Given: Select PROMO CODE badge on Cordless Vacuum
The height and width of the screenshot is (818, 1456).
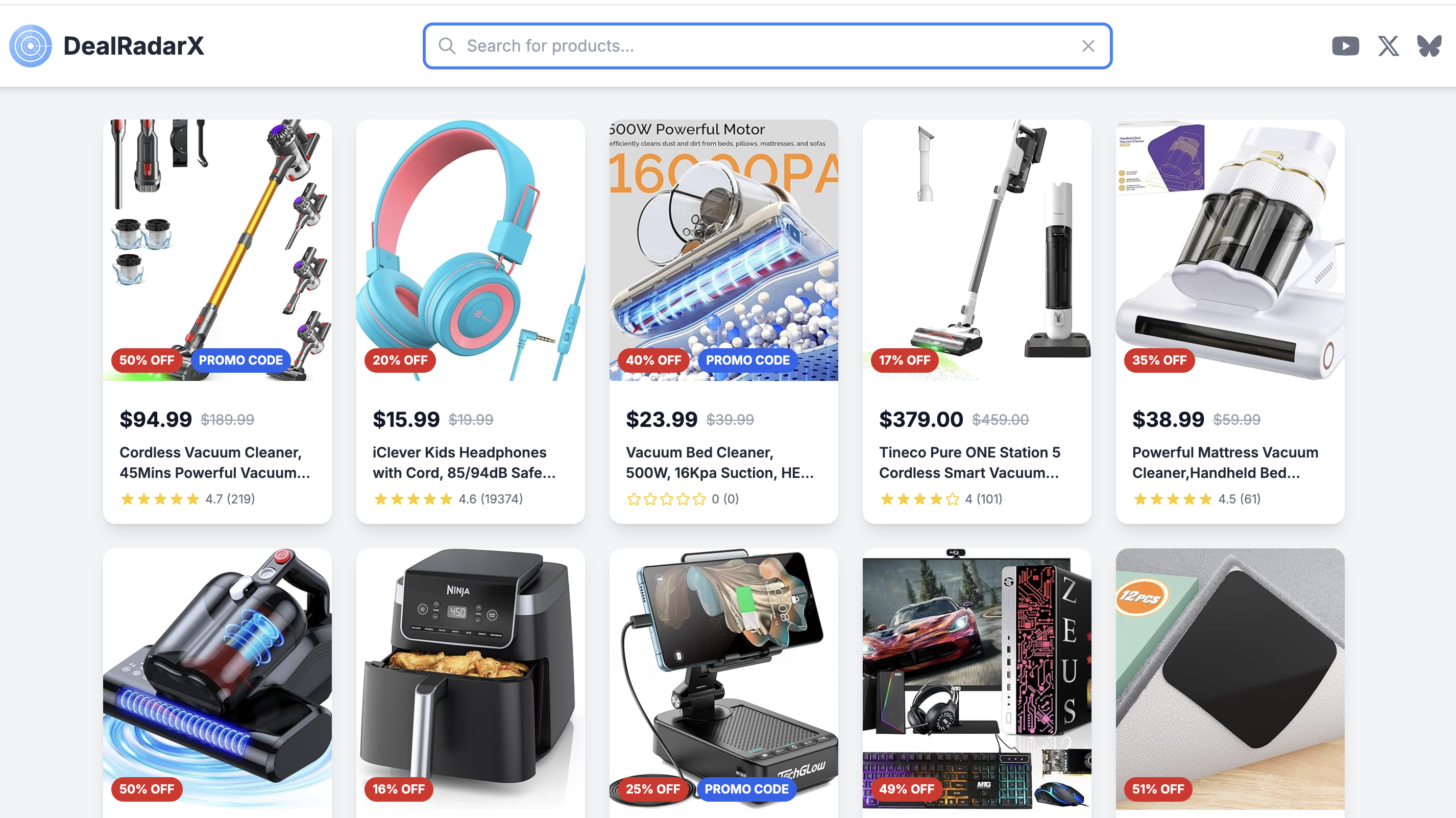Looking at the screenshot, I should coord(241,360).
